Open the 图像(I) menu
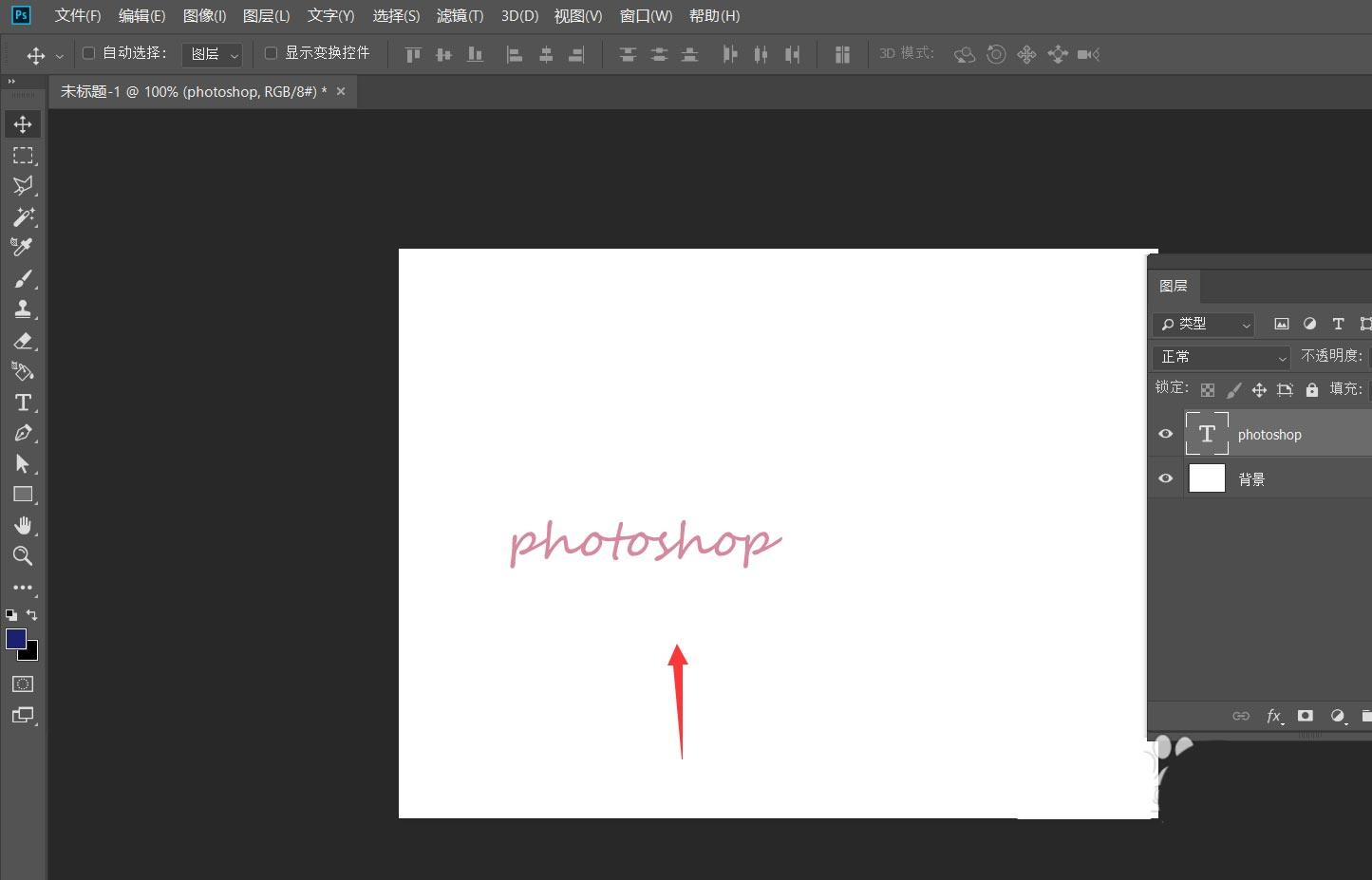1372x880 pixels. point(204,16)
